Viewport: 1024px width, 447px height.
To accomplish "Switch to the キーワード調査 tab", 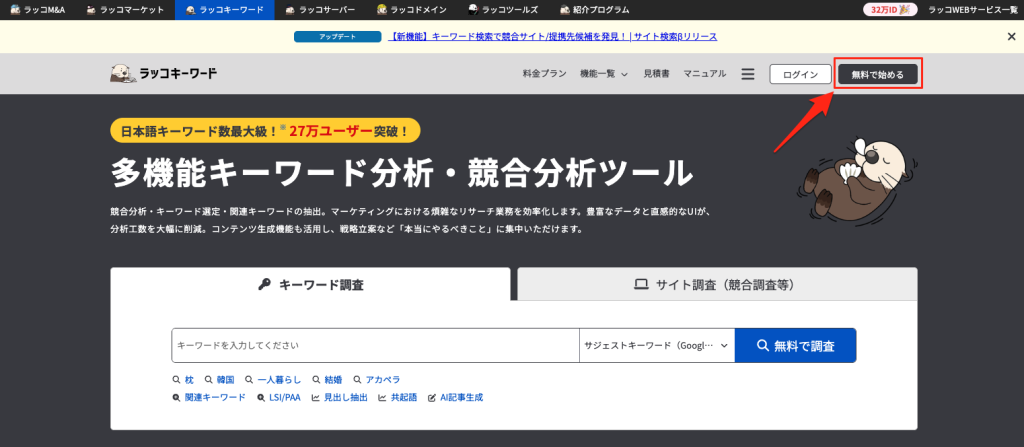I will [x=311, y=284].
